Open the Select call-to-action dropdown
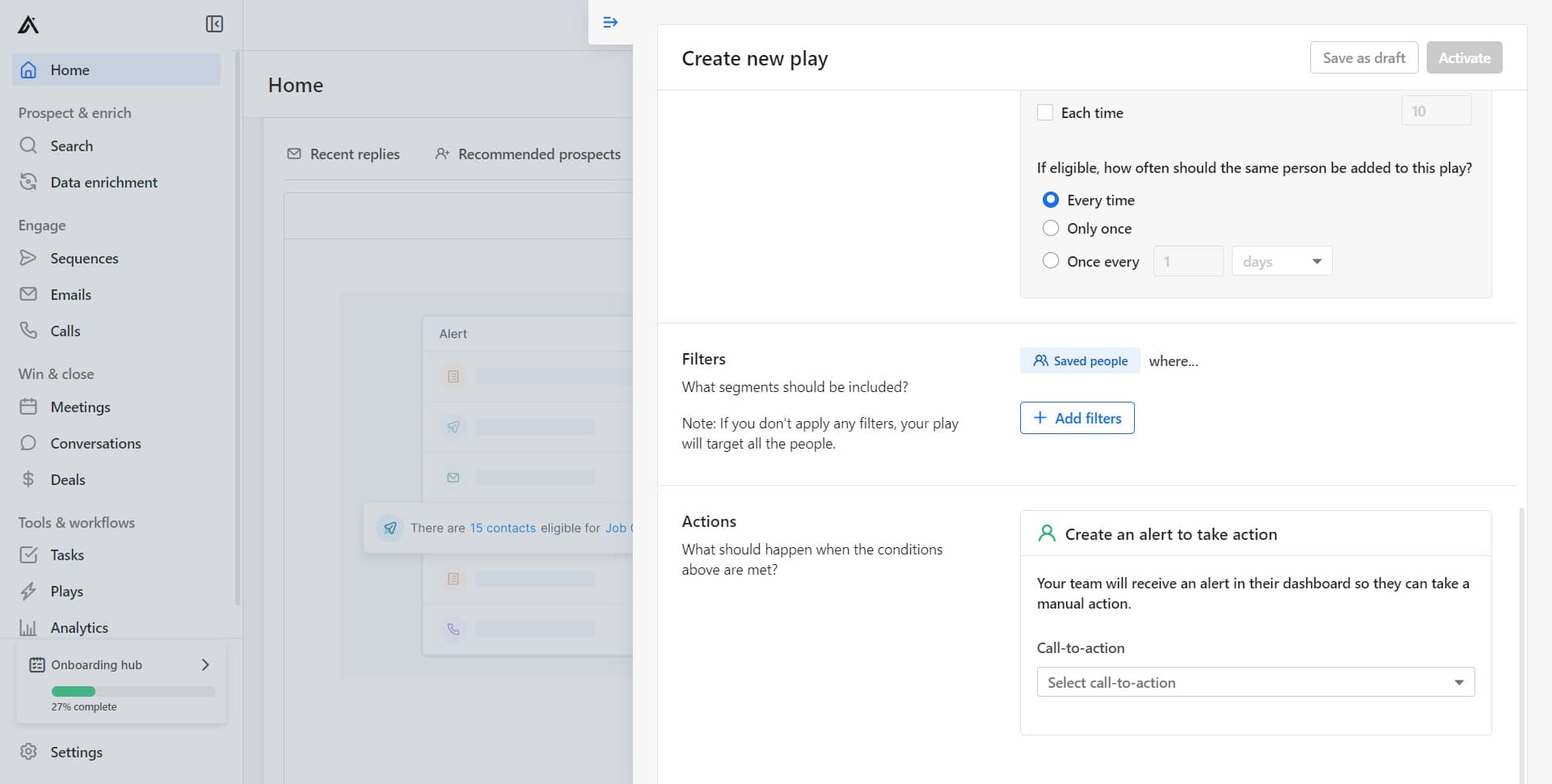The width and height of the screenshot is (1552, 784). coord(1254,681)
